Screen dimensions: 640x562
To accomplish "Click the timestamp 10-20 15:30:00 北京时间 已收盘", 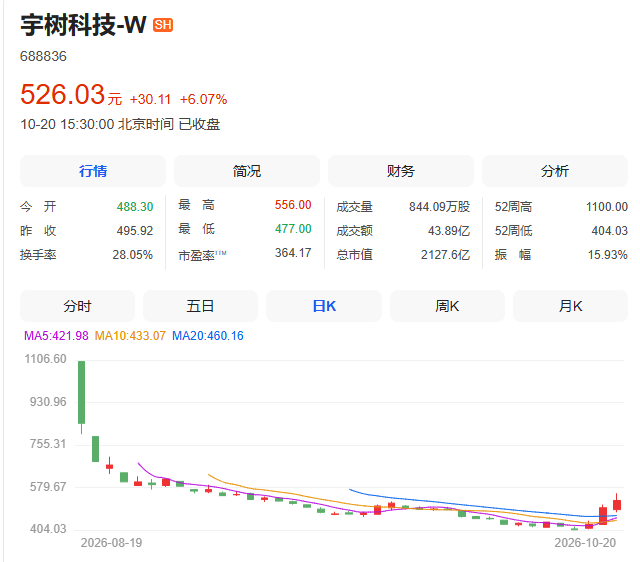I will tap(120, 124).
